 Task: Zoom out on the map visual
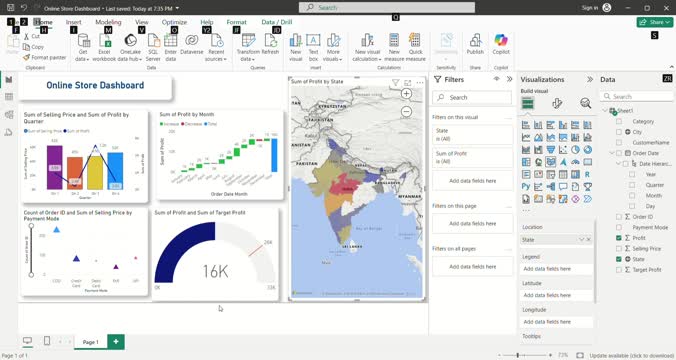click(406, 112)
